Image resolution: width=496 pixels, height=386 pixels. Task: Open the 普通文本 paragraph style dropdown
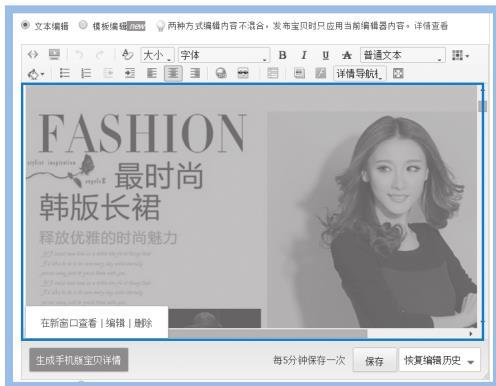click(x=402, y=55)
